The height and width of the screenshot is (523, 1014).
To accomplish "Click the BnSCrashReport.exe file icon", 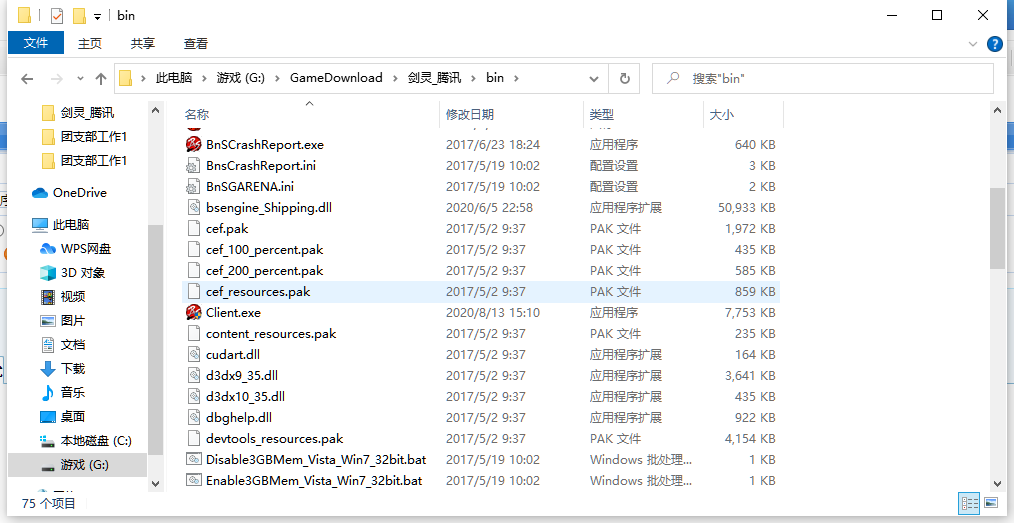I will click(x=193, y=144).
